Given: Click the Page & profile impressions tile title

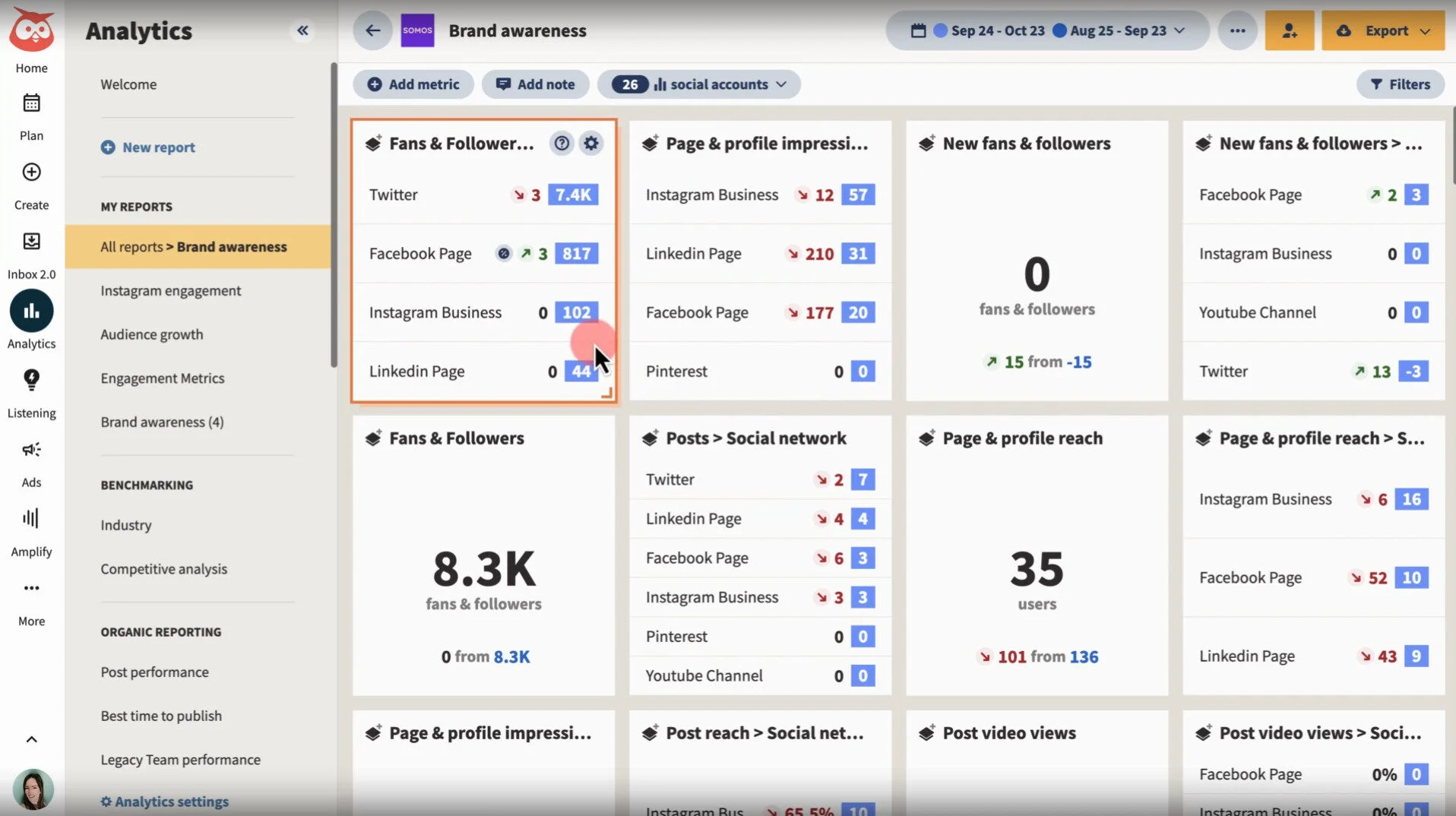Looking at the screenshot, I should [767, 143].
